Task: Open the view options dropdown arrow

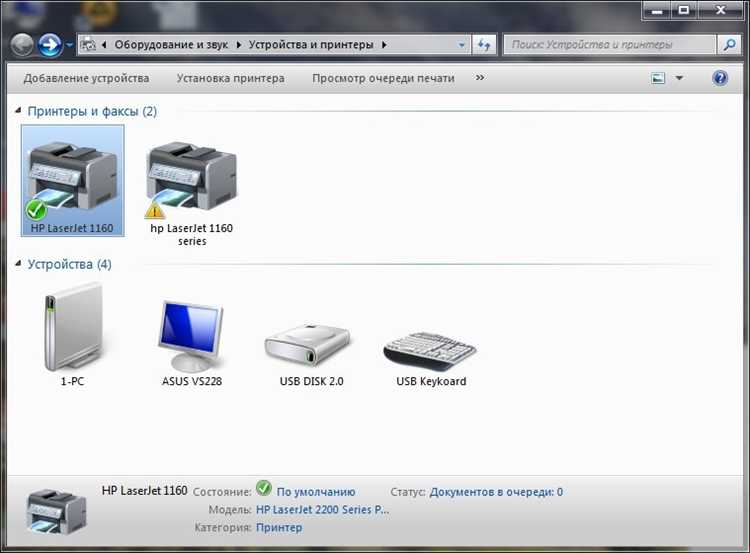Action: tap(679, 78)
